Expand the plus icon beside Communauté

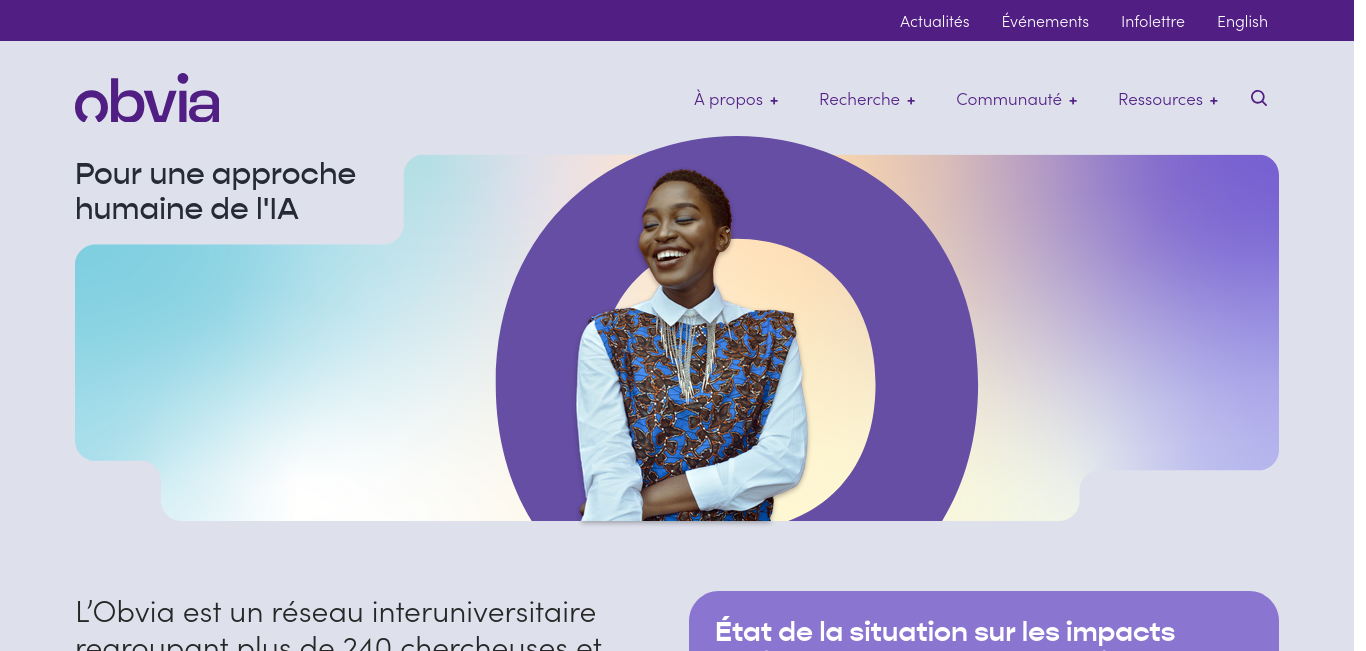pyautogui.click(x=1073, y=101)
